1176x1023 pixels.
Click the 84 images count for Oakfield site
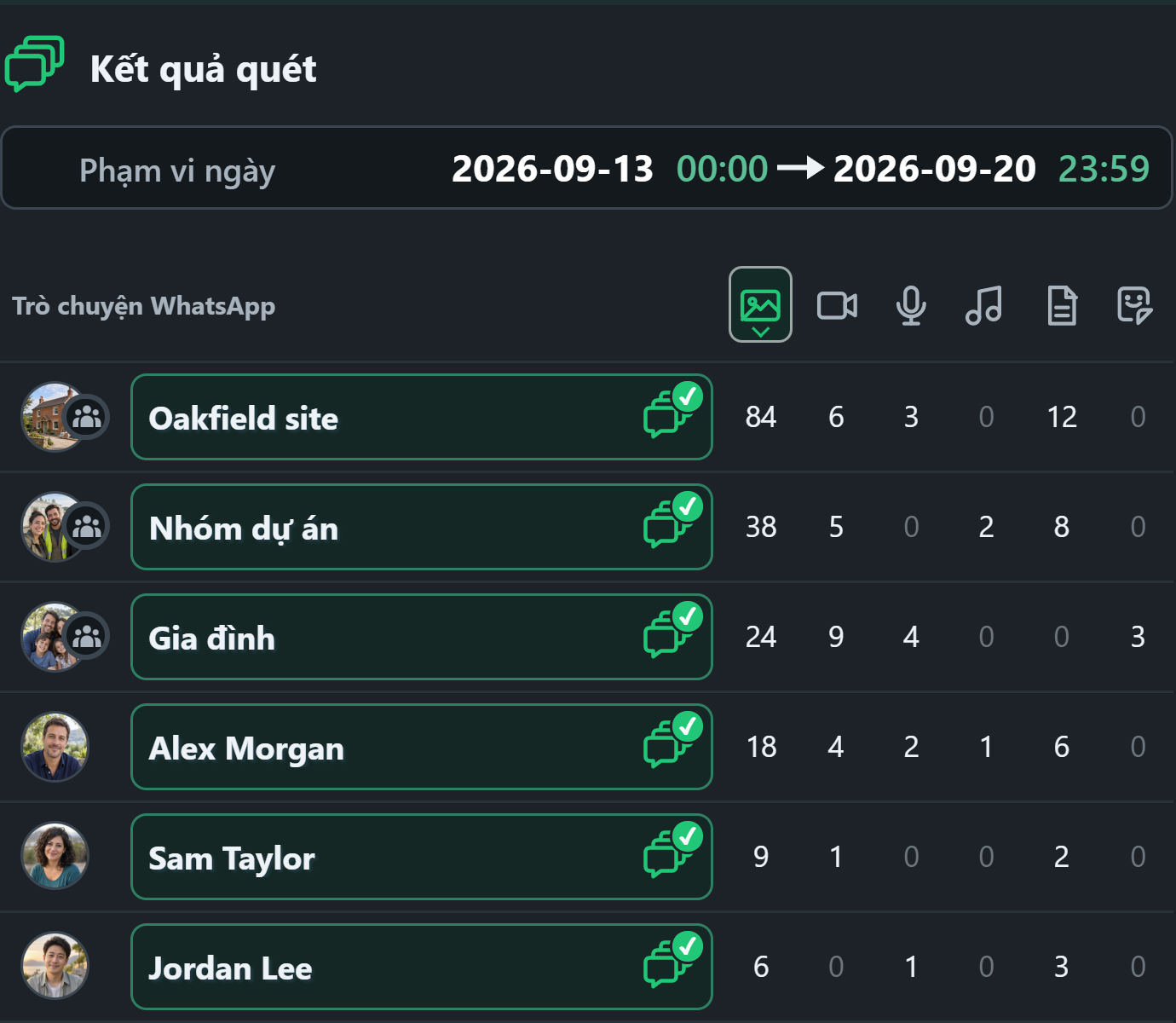[761, 417]
